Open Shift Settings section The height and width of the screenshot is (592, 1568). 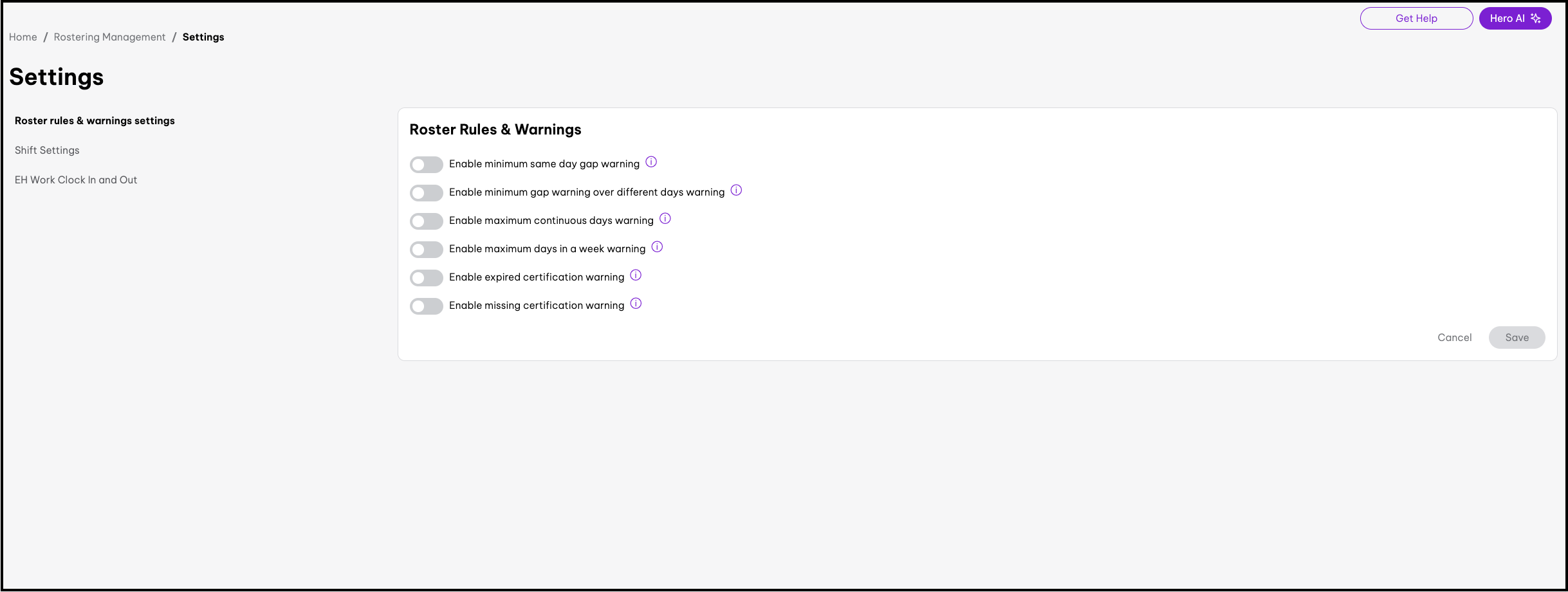pyautogui.click(x=47, y=151)
